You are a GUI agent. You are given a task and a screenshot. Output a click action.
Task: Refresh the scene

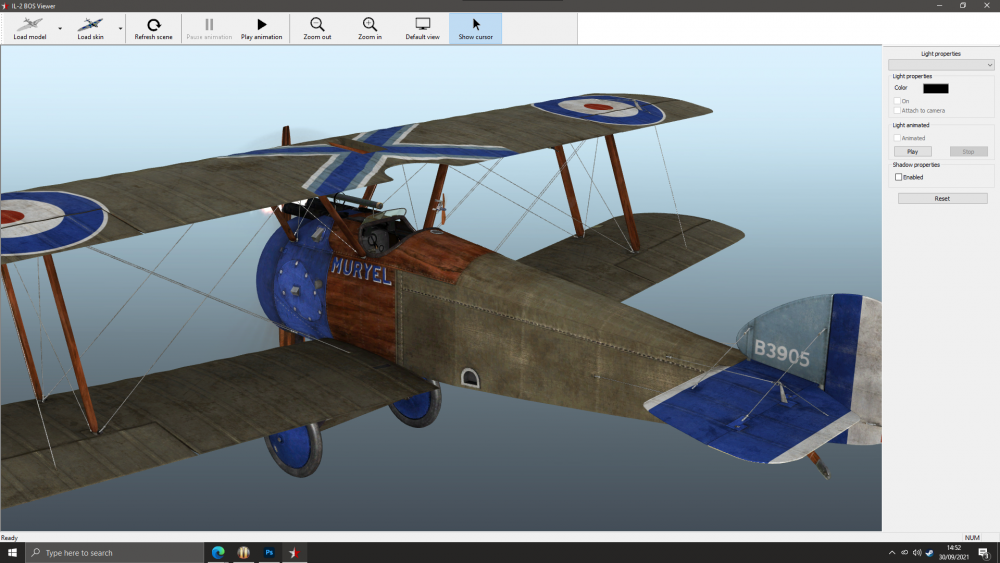pos(153,24)
